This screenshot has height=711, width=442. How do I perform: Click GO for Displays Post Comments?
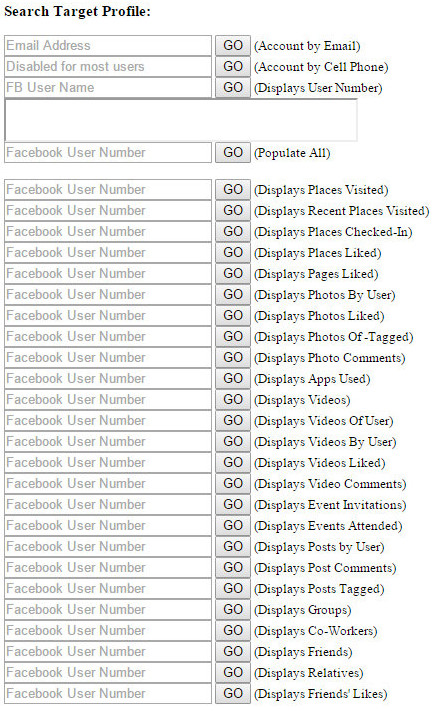pos(233,568)
